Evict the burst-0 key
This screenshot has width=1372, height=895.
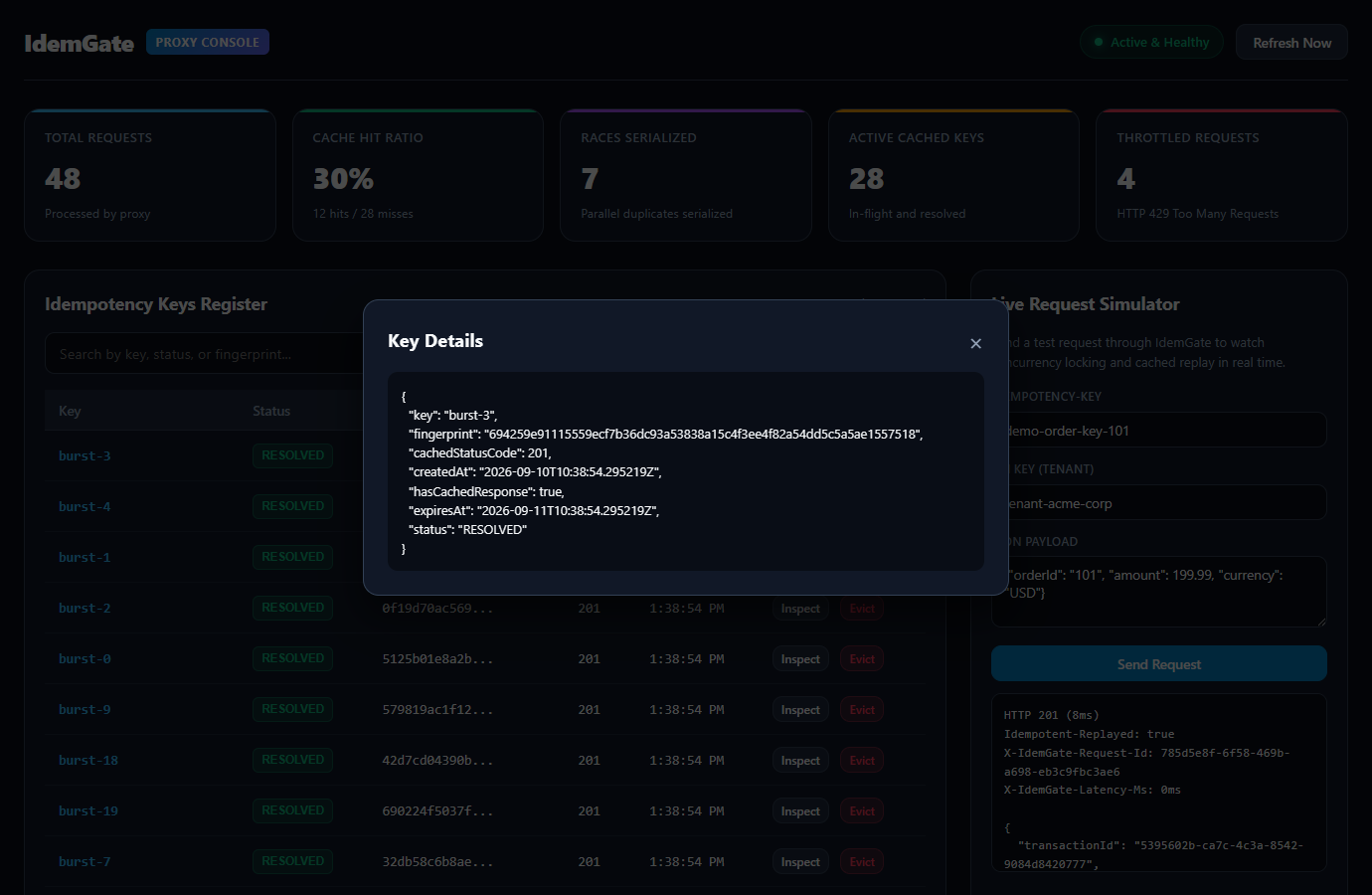pyautogui.click(x=862, y=659)
